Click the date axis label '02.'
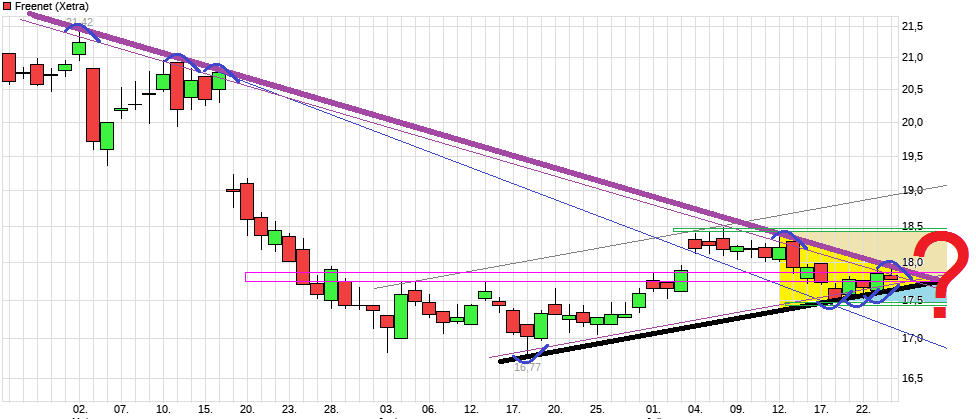 pos(80,409)
